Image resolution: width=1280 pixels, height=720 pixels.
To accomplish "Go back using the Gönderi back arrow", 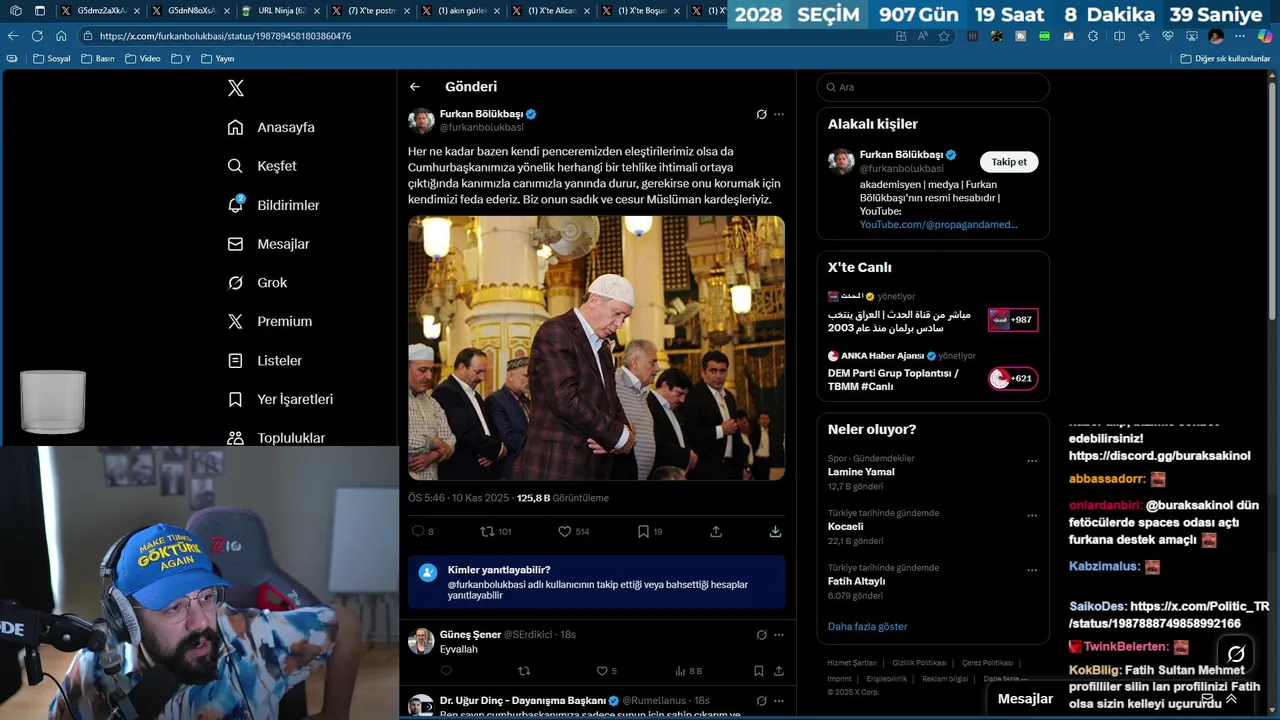I will pyautogui.click(x=415, y=87).
